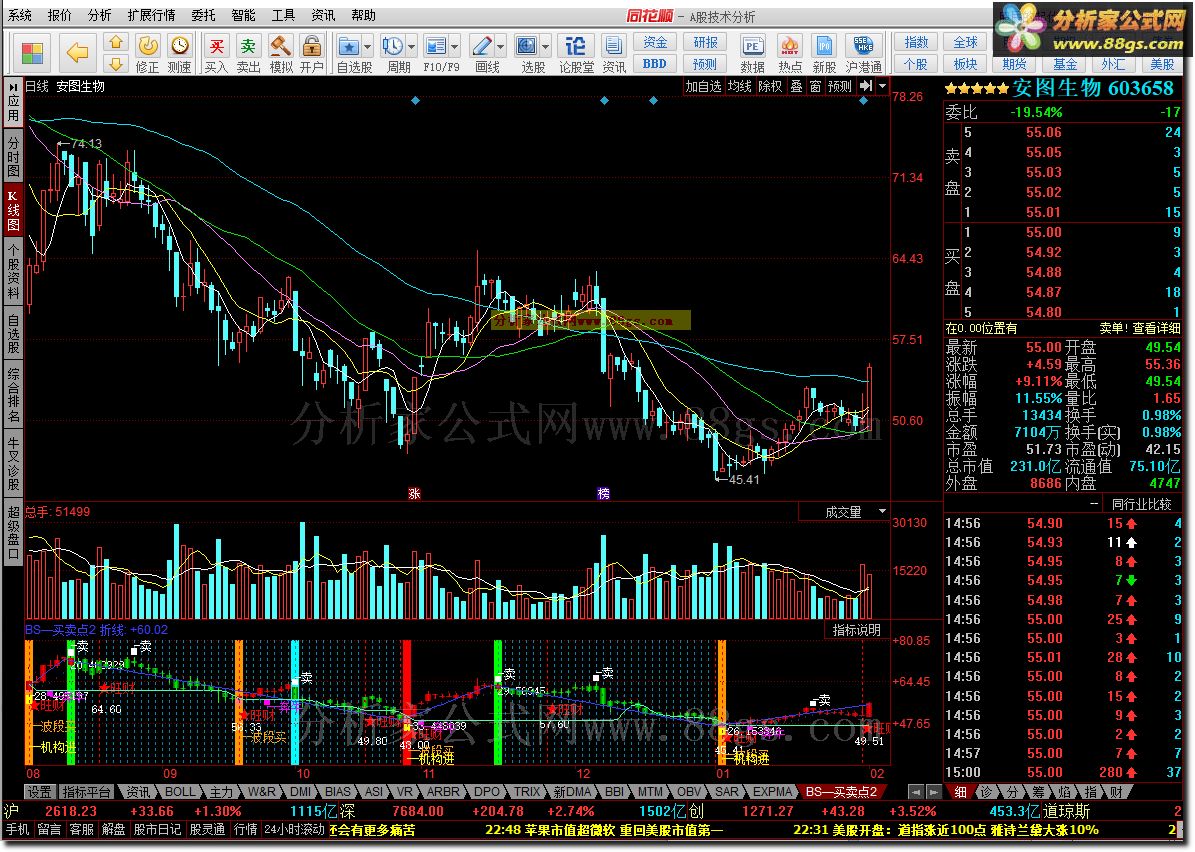Expand the F10/F9 dropdown arrow
This screenshot has height=852, width=1195.
coord(455,46)
